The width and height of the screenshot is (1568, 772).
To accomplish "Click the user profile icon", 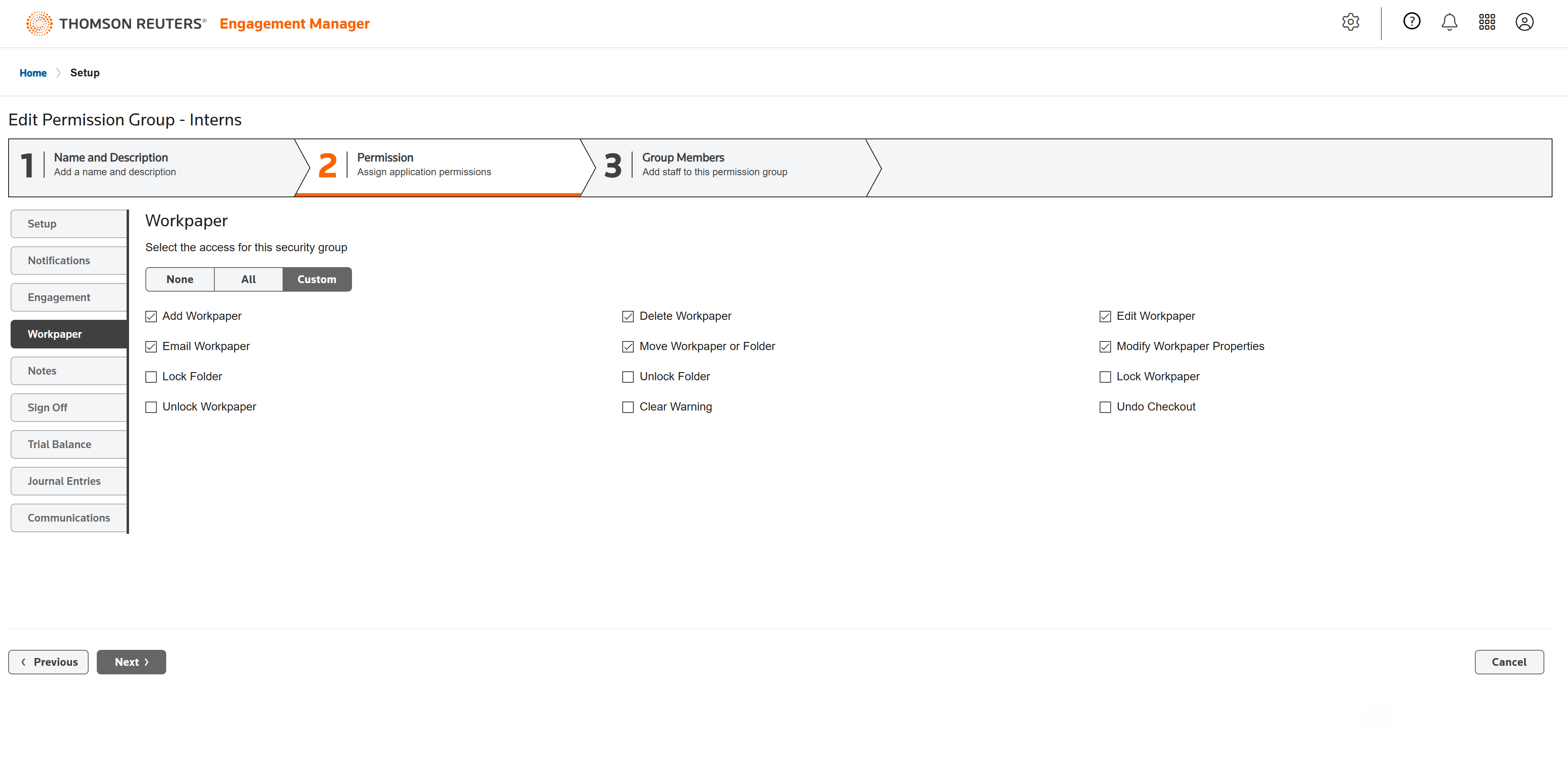I will (1524, 22).
